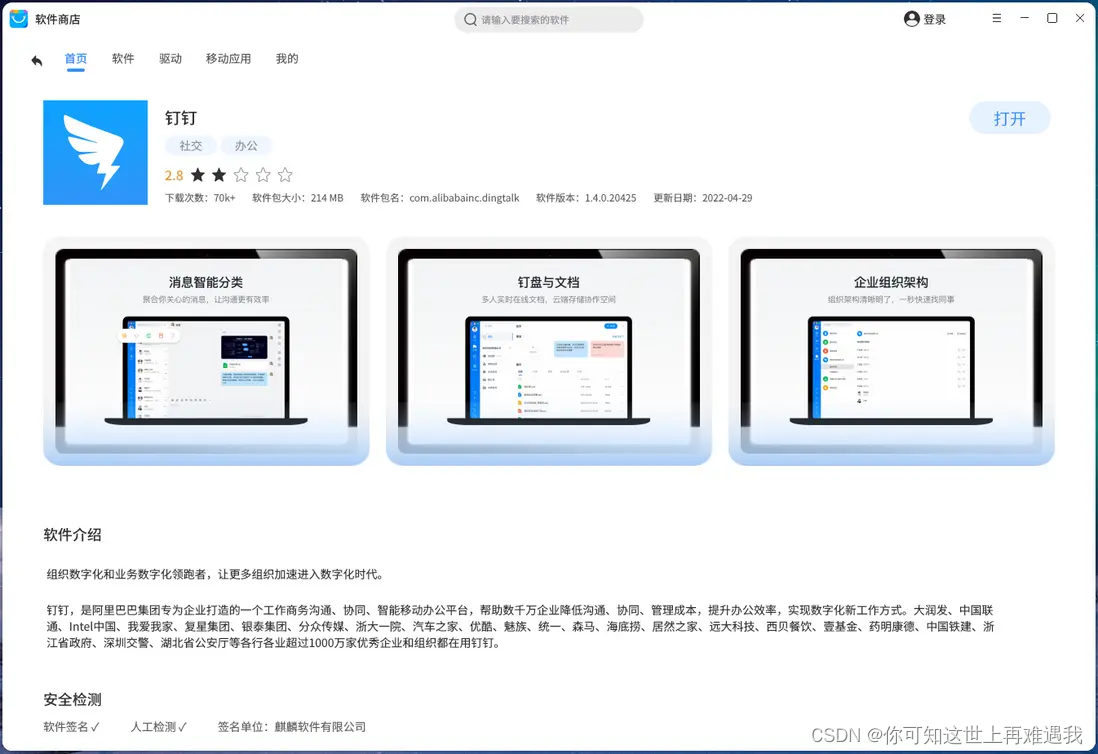Rate with the second star
Viewport: 1098px width, 754px height.
point(219,175)
